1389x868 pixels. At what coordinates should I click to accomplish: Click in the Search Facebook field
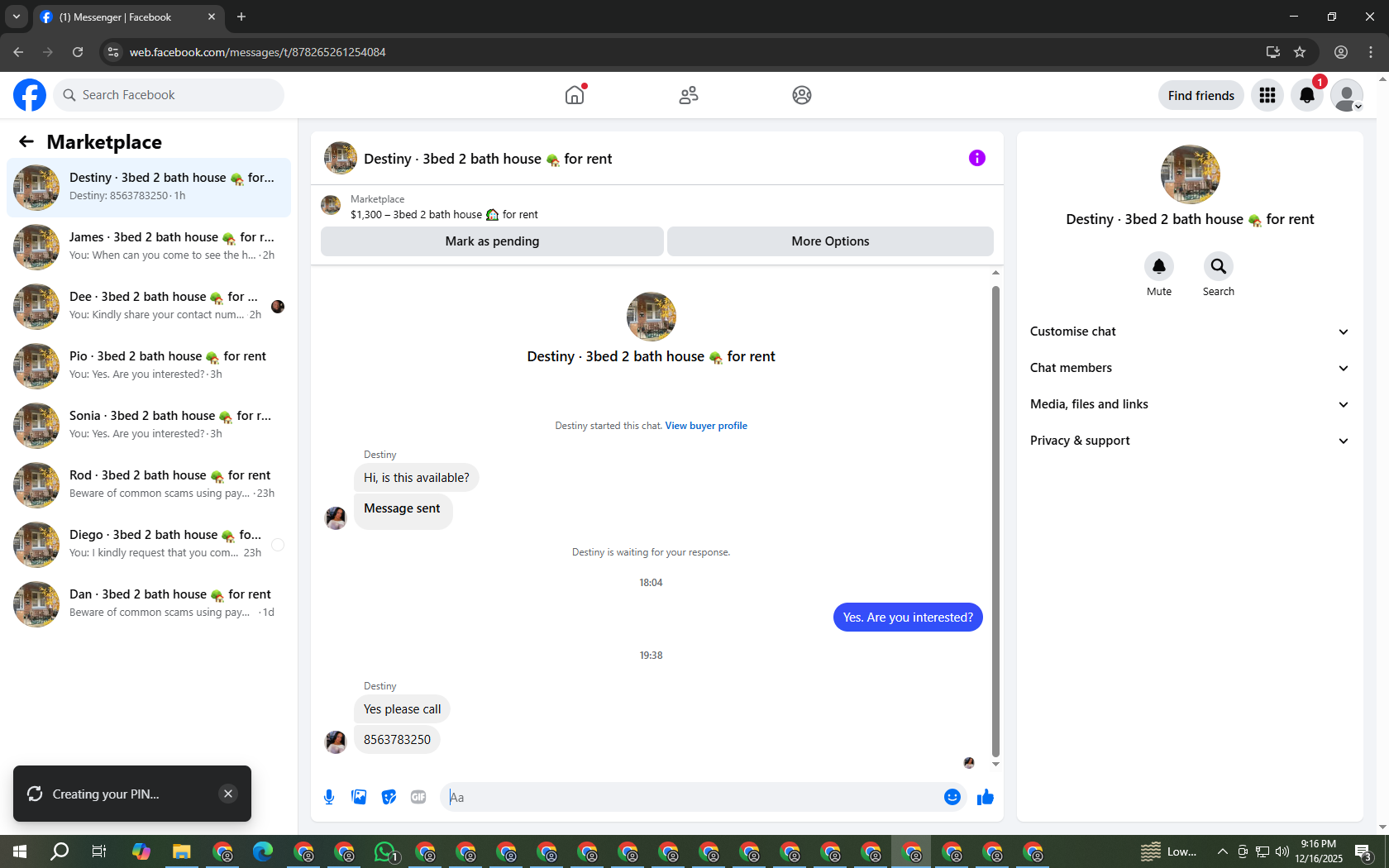(x=169, y=95)
